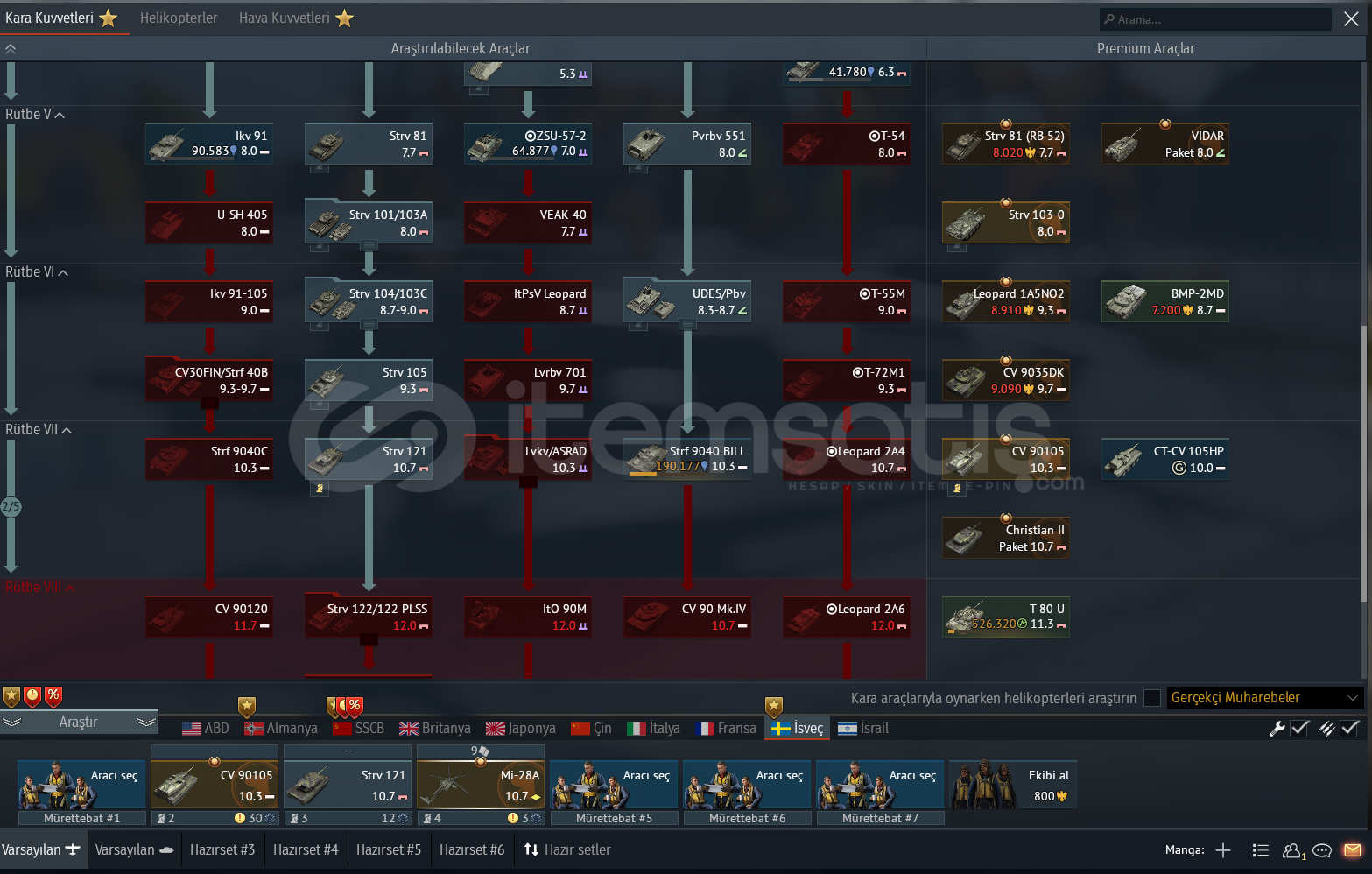Open the contacts list icon
Viewport: 1372px width, 874px height.
(1293, 850)
